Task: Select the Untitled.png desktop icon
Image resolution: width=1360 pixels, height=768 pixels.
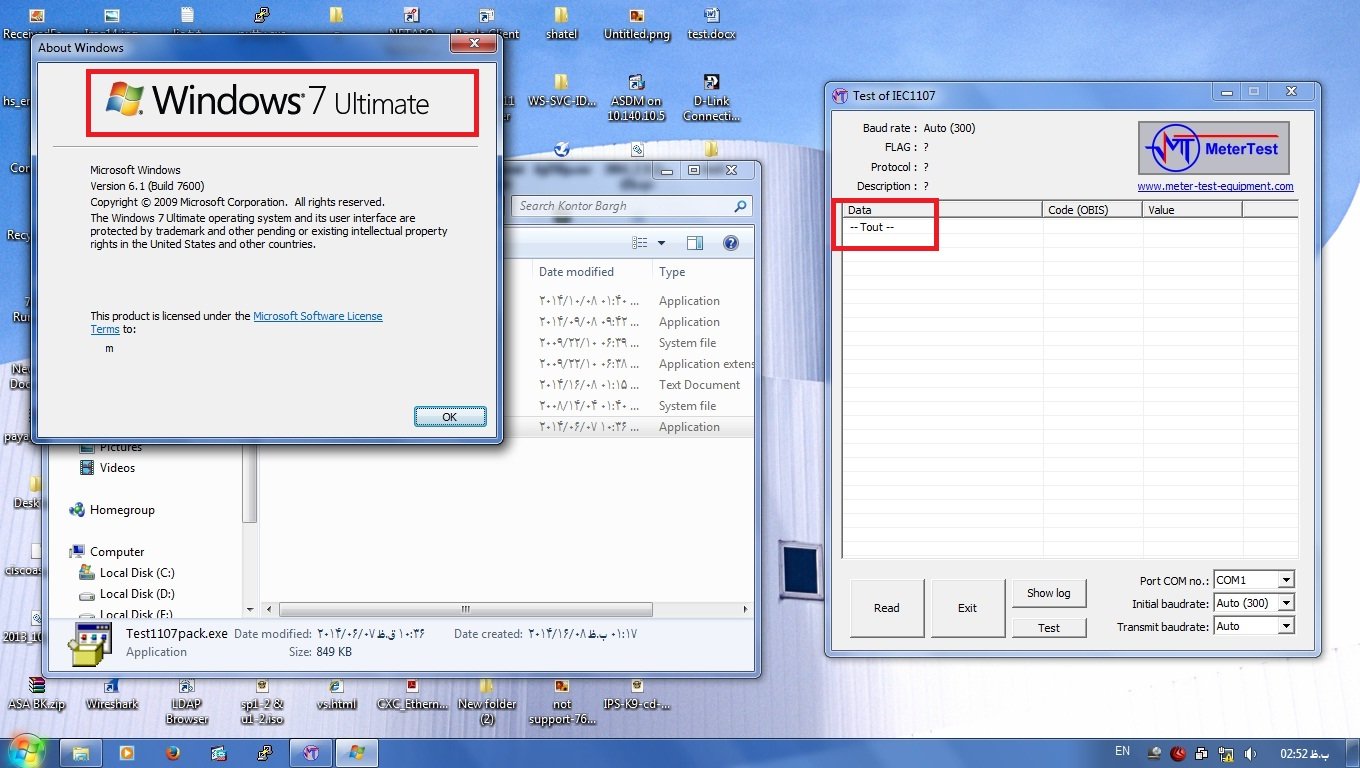Action: click(637, 24)
